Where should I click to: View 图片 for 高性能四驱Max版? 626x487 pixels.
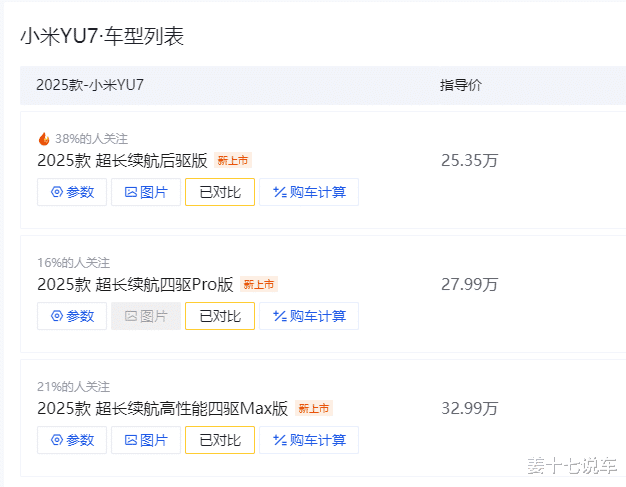tap(146, 440)
